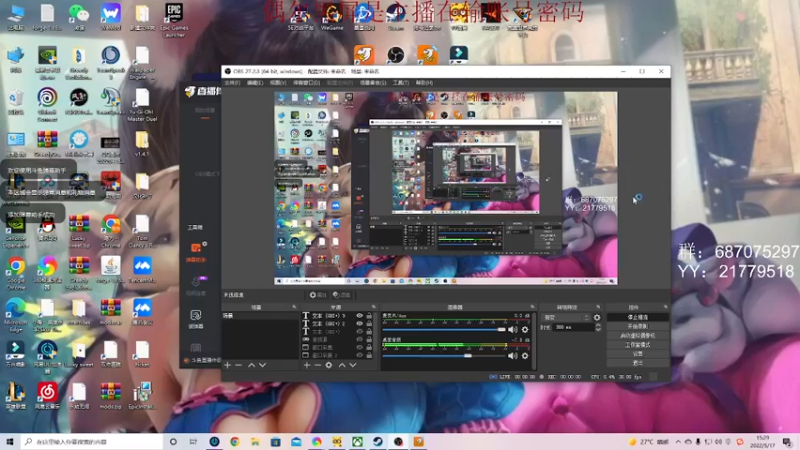Image resolution: width=800 pixels, height=450 pixels.
Task: Move the scene up in the Scenes panel
Action: (252, 365)
